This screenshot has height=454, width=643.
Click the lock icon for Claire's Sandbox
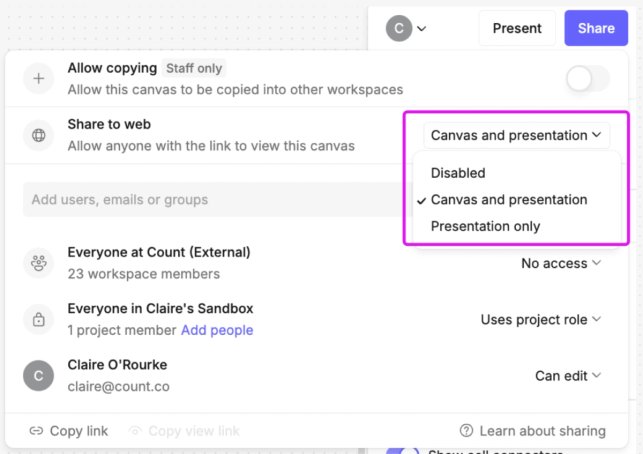click(x=38, y=320)
